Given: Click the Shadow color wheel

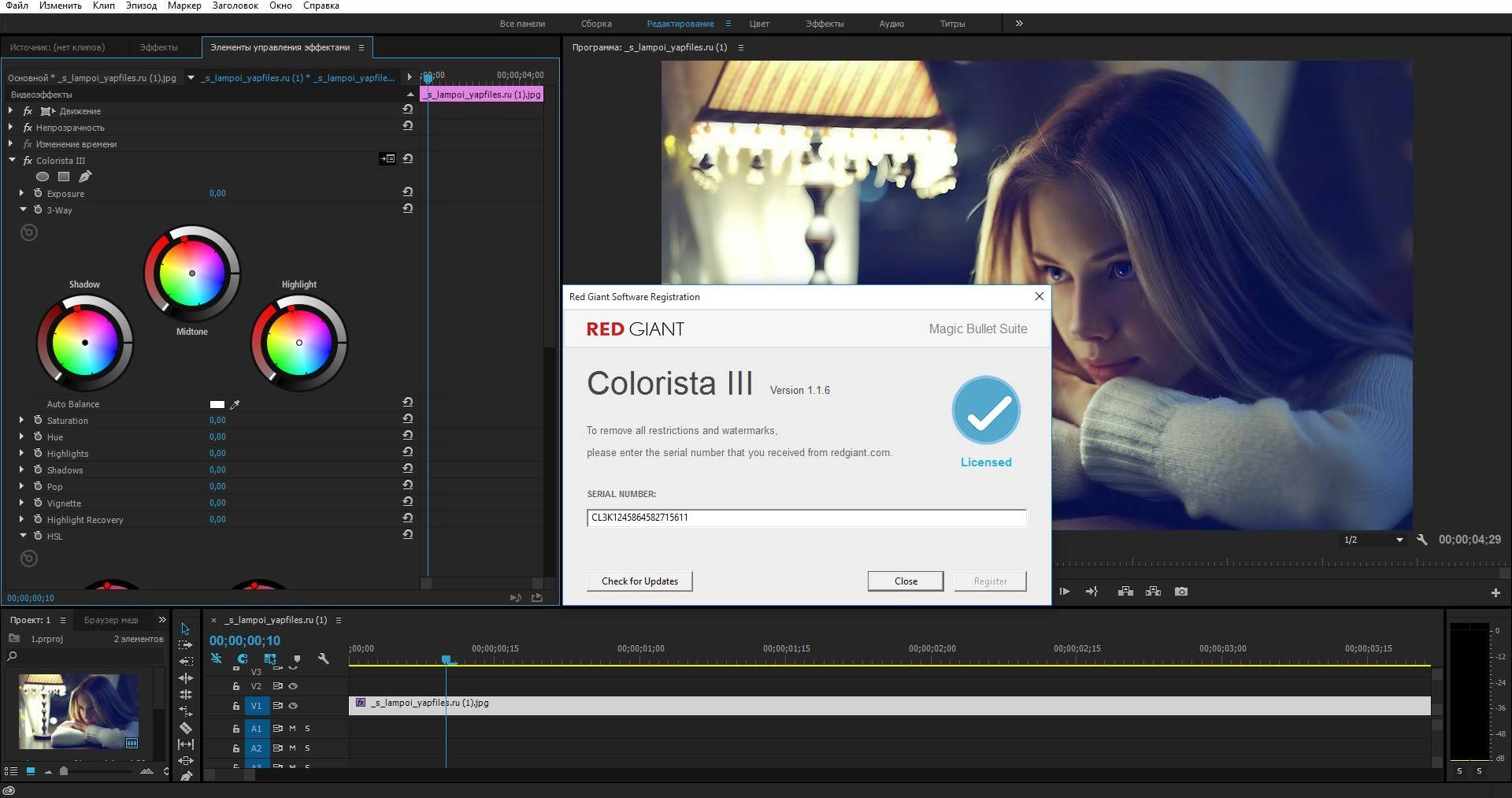Looking at the screenshot, I should (x=84, y=343).
